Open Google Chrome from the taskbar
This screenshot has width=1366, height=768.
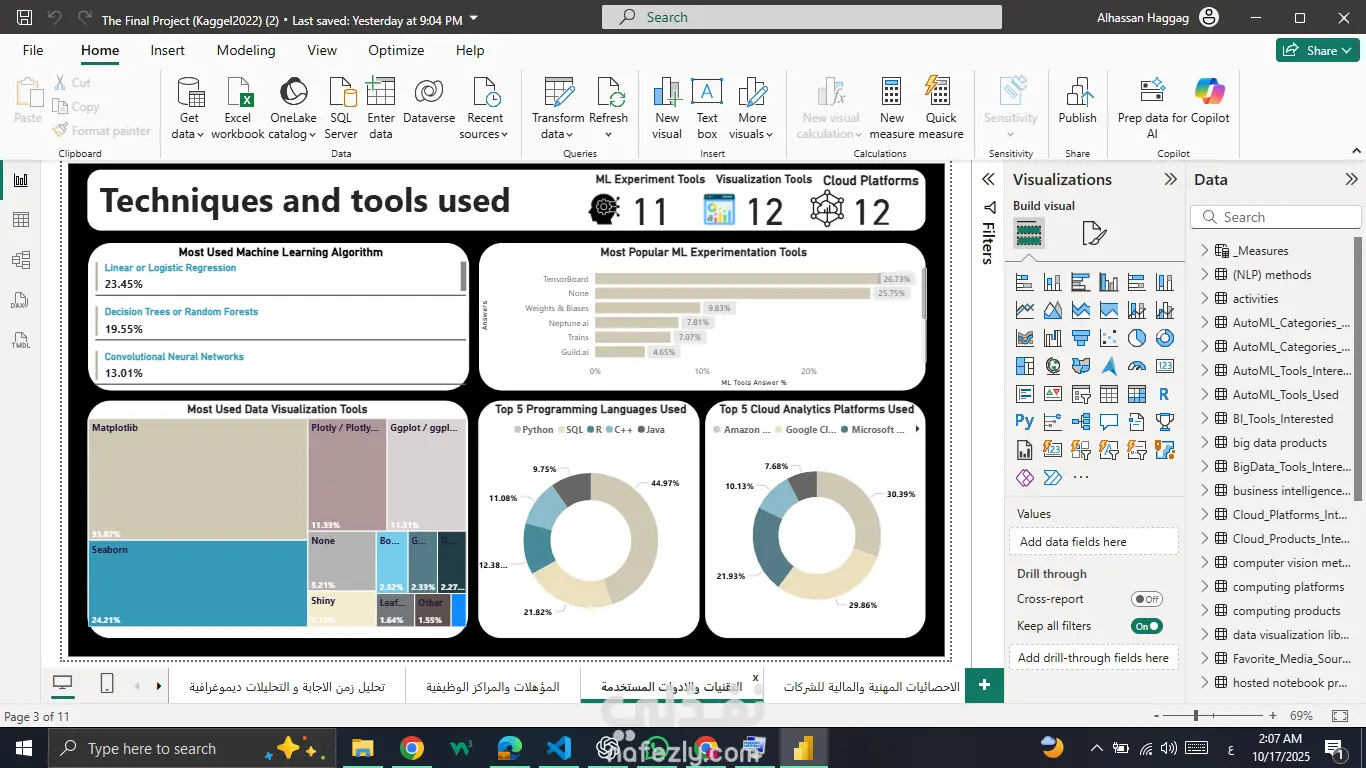[412, 748]
